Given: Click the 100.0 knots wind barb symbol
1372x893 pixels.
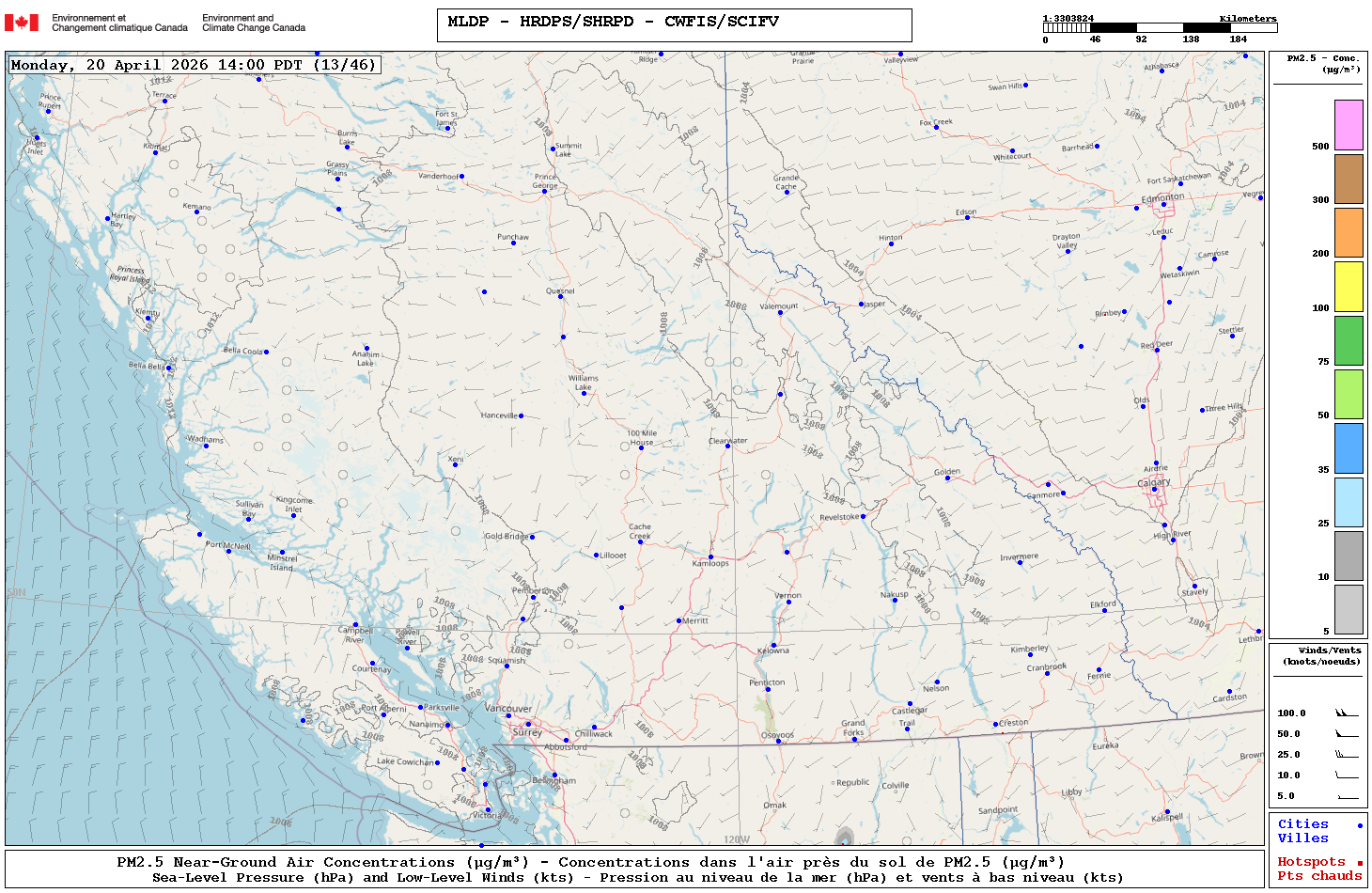Looking at the screenshot, I should tap(1346, 713).
